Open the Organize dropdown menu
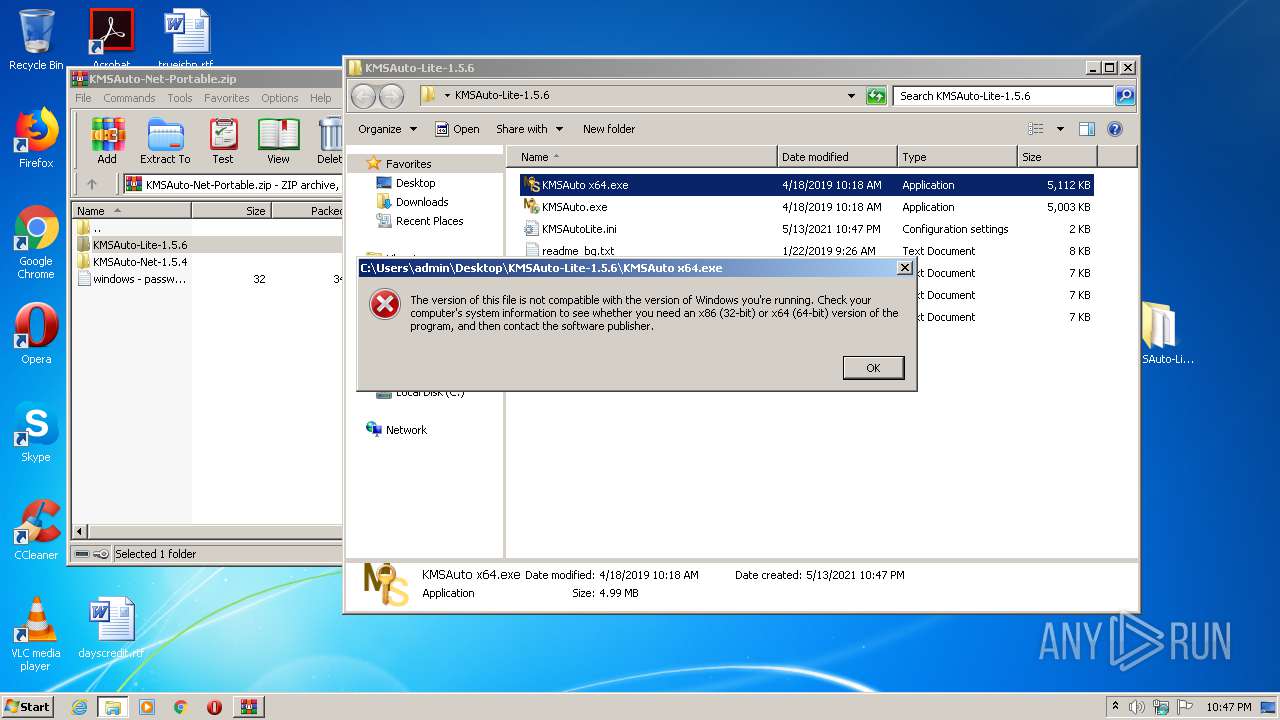 coord(386,129)
